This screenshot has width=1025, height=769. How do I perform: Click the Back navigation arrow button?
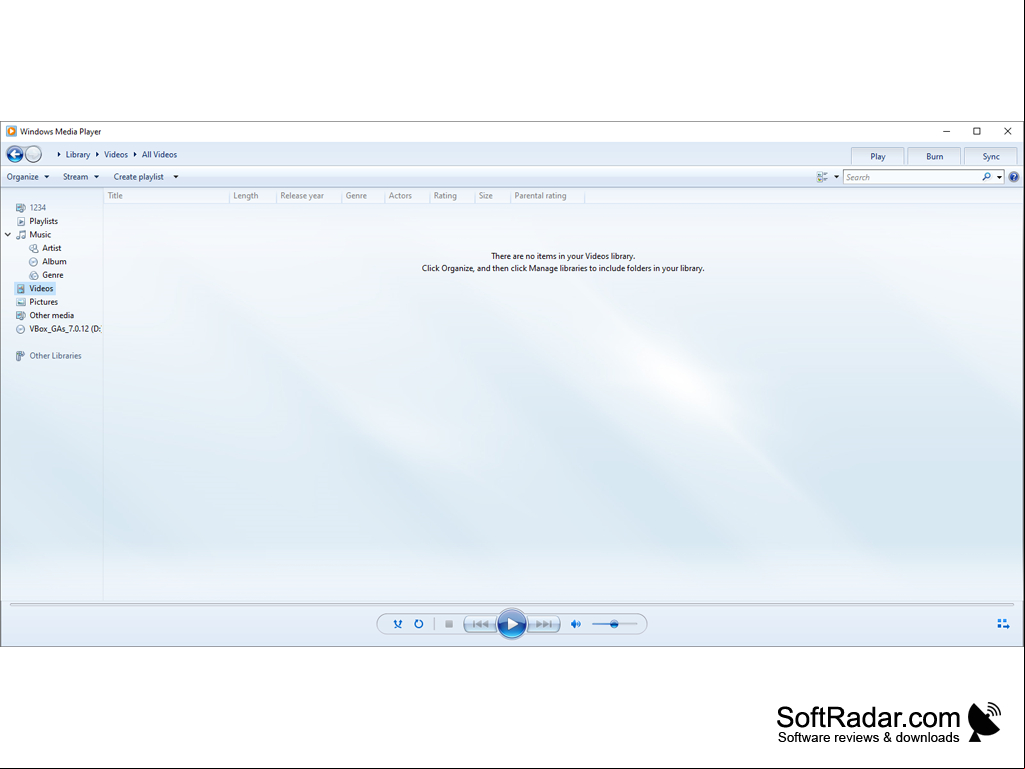pyautogui.click(x=14, y=154)
